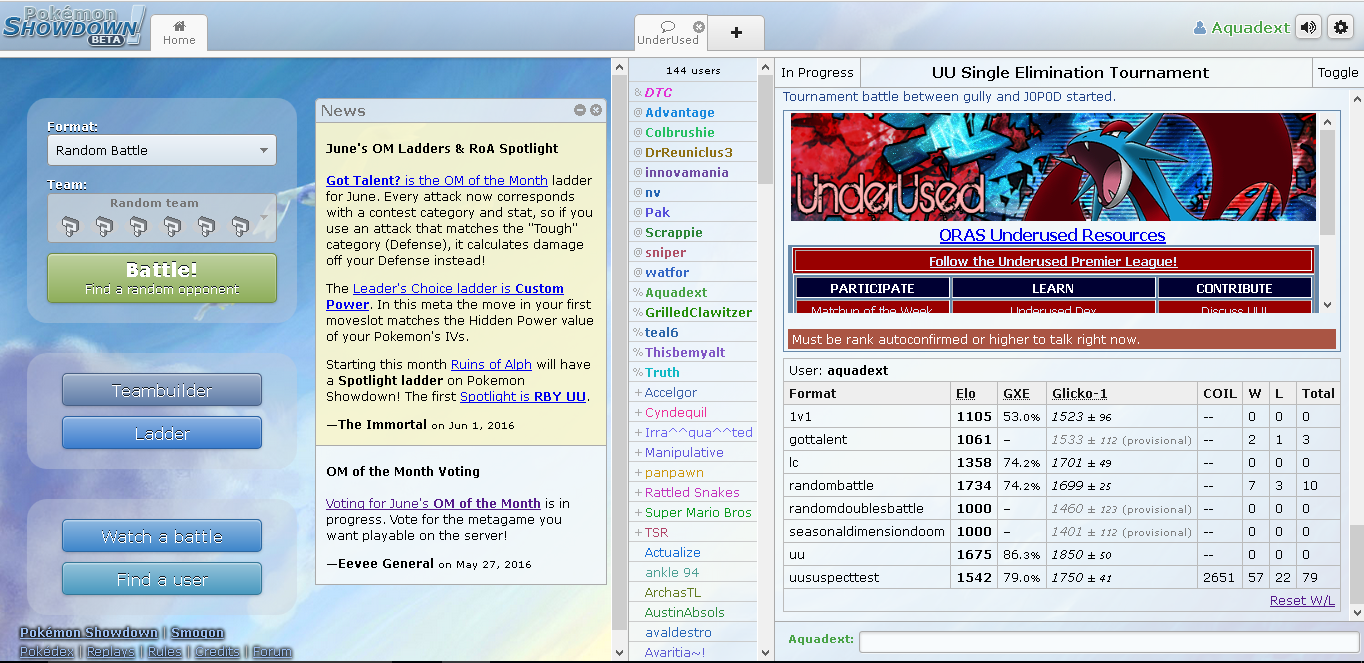The image size is (1364, 663).
Task: Open the gear options icon
Action: point(1341,28)
